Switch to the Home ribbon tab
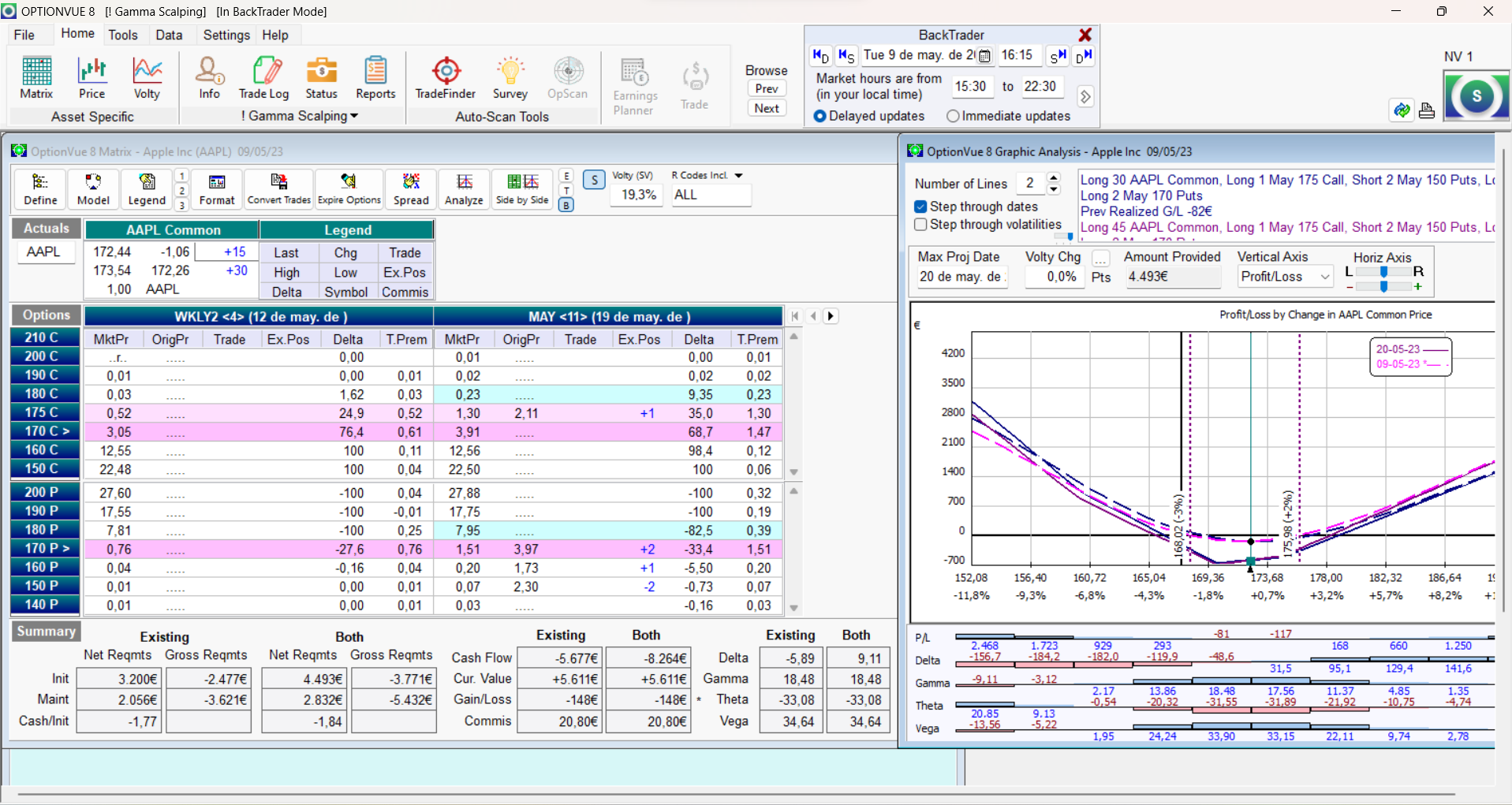Screen dimensions: 1512x805 [x=77, y=33]
